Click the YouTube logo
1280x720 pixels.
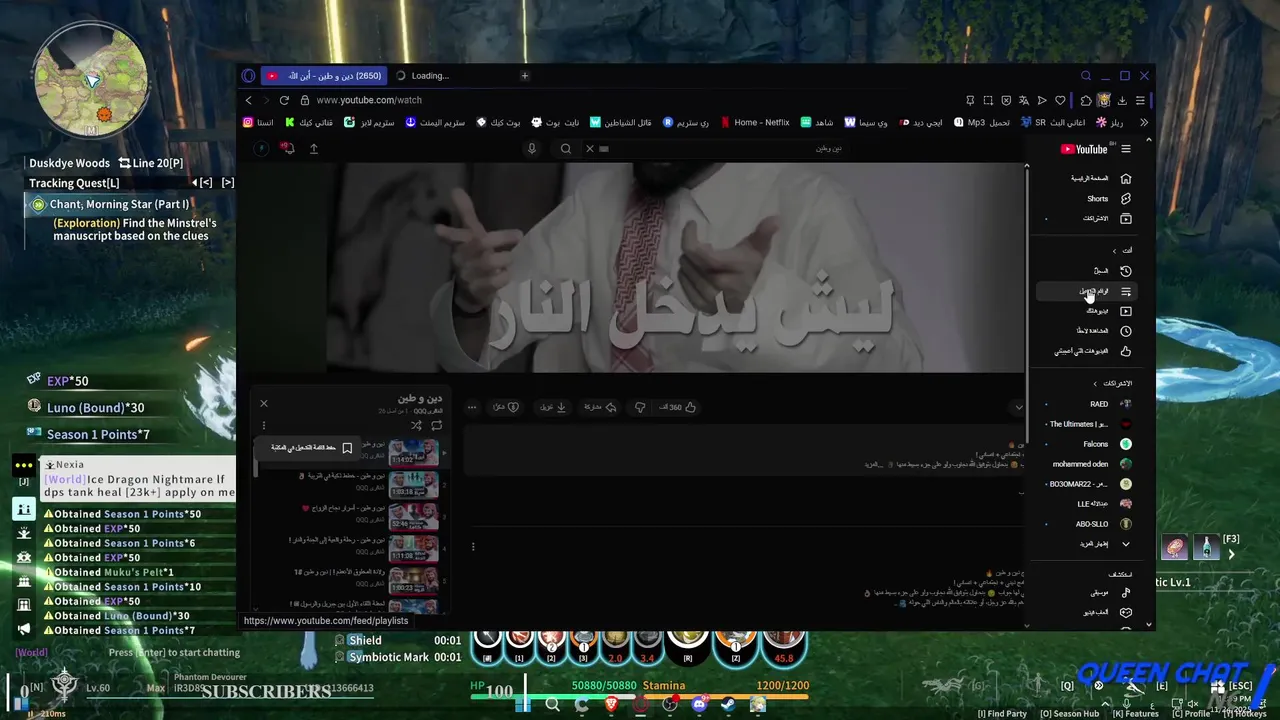(1085, 149)
